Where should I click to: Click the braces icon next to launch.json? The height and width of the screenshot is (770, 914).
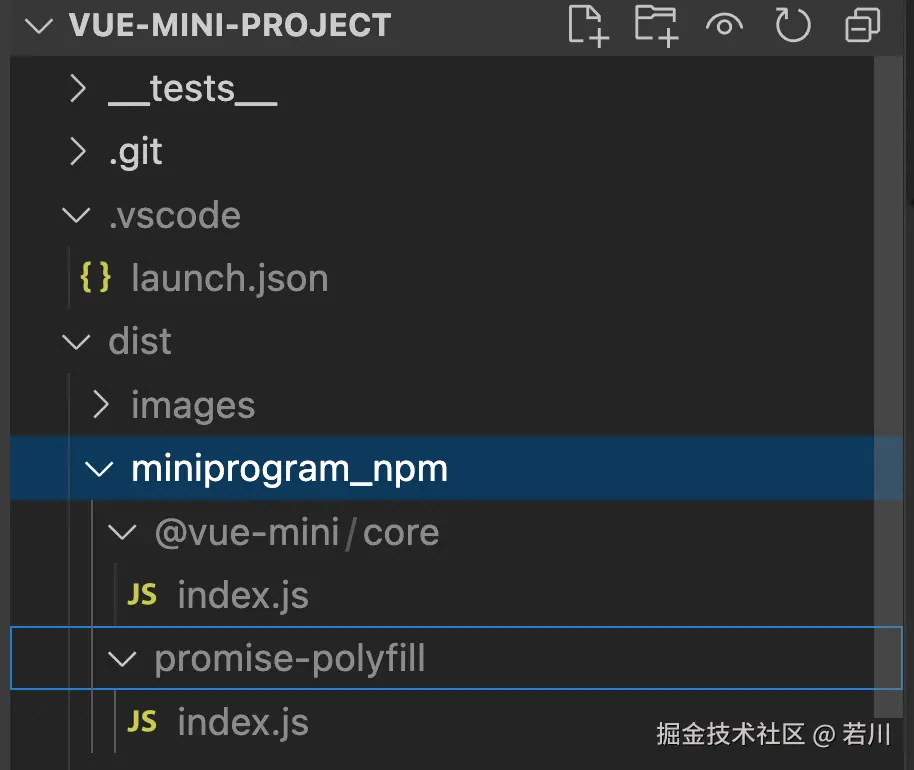click(x=97, y=278)
